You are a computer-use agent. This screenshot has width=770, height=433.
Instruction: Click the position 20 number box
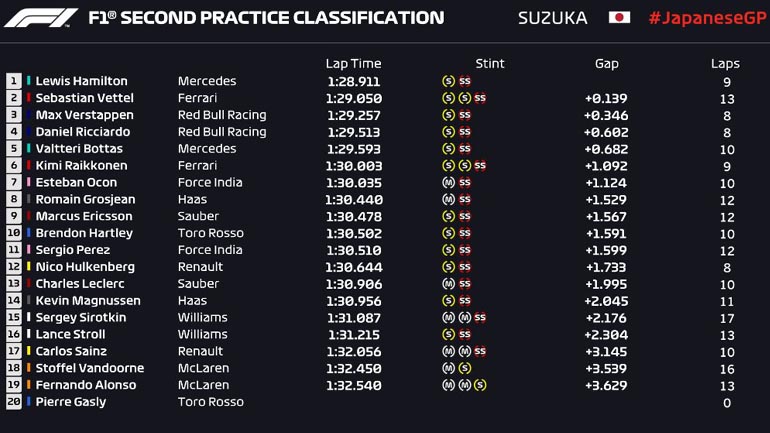tap(14, 402)
